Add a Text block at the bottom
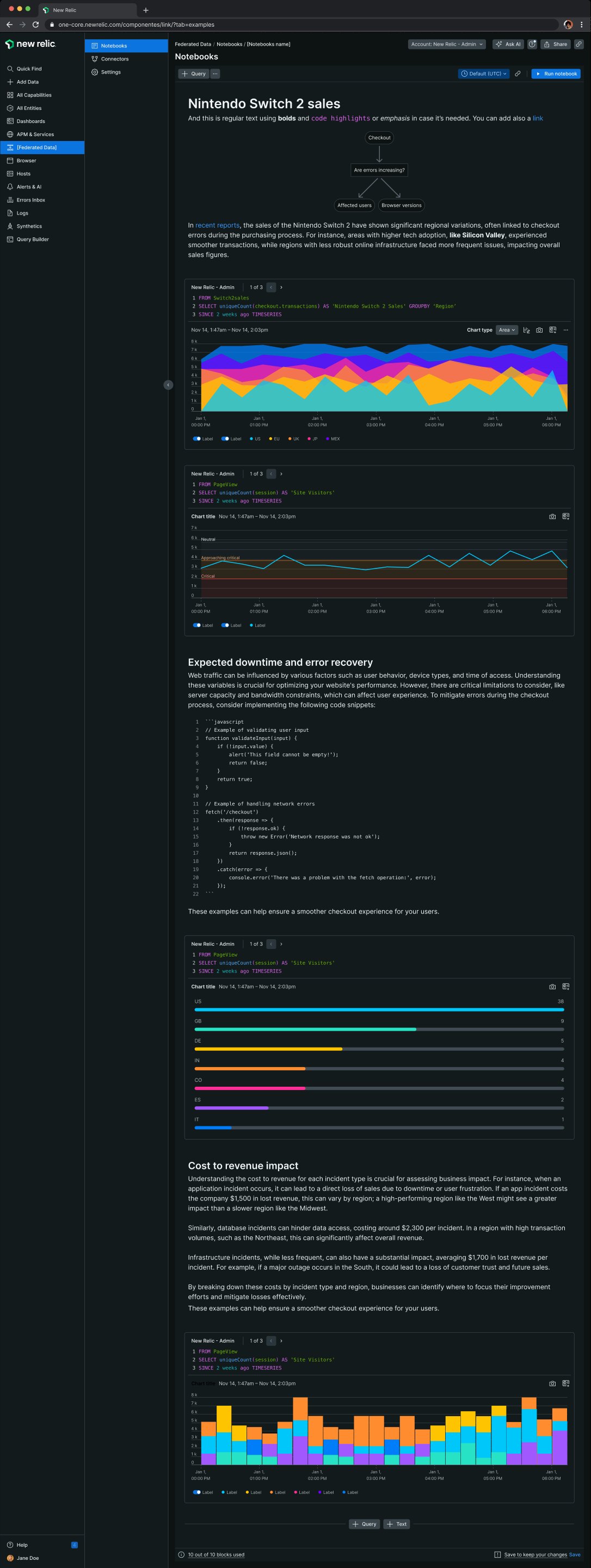The image size is (591, 1568). tap(396, 1523)
